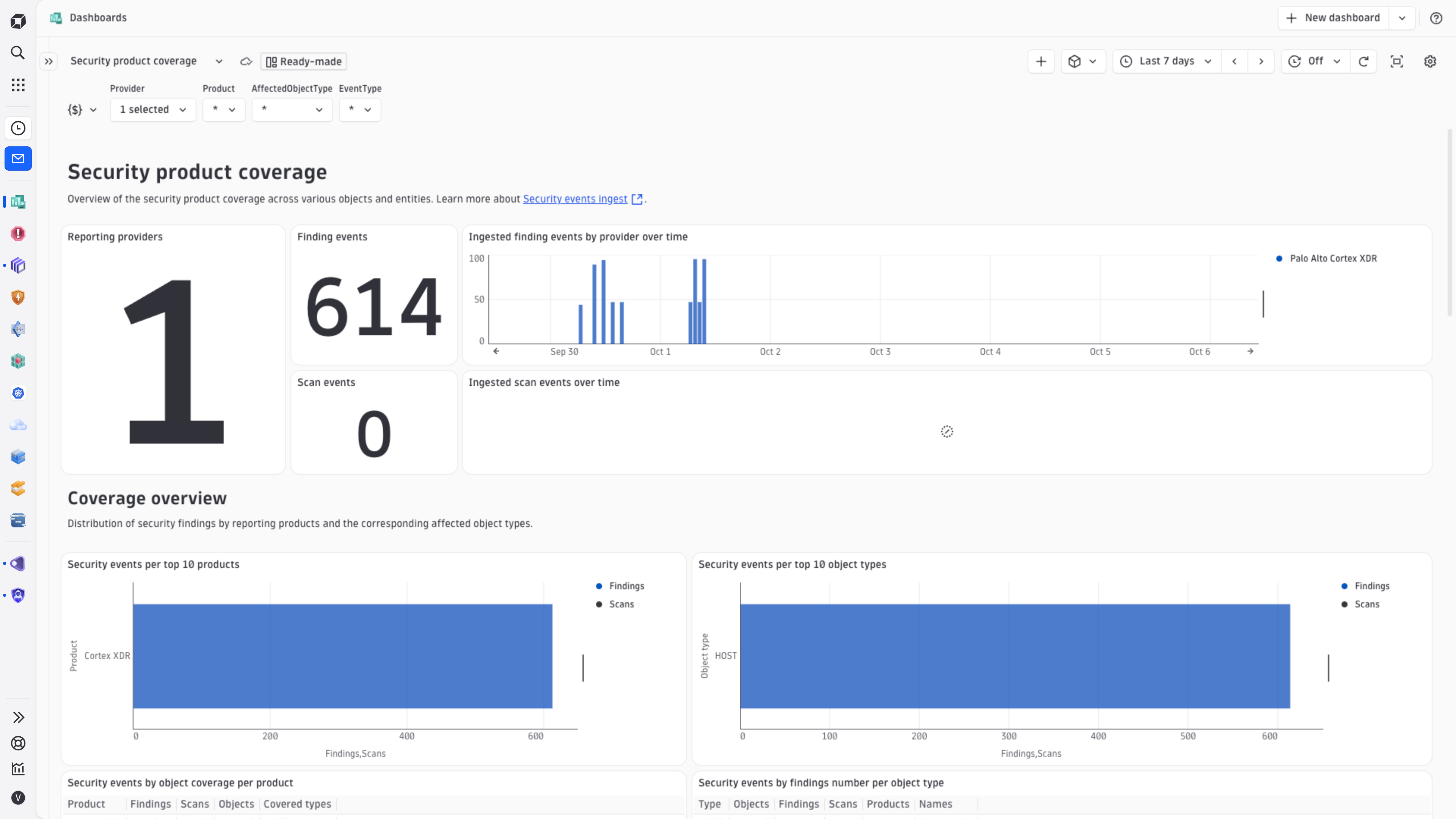Shift timeframe to next period
The height and width of the screenshot is (819, 1456).
click(1261, 61)
